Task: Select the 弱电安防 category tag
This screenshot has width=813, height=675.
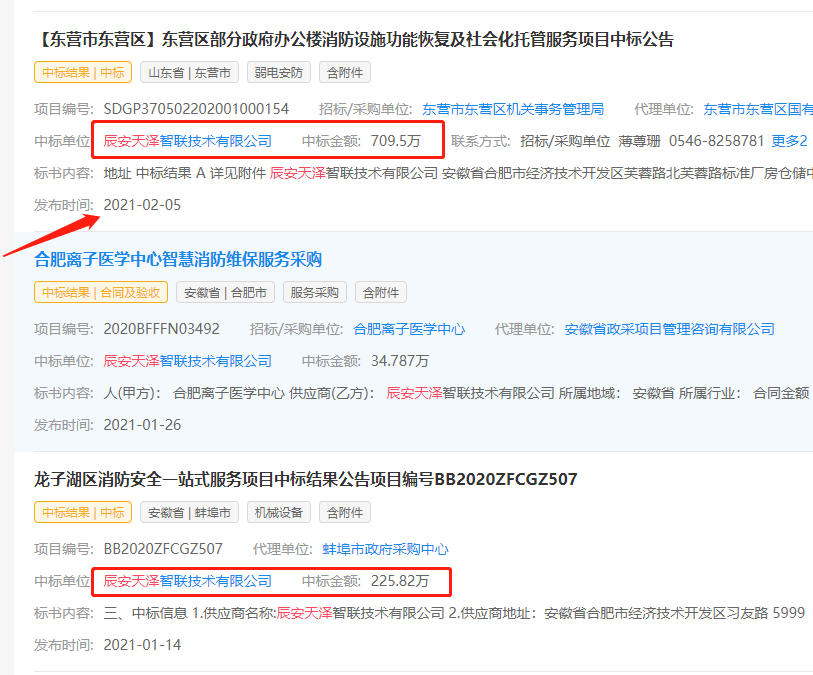Action: coord(278,73)
